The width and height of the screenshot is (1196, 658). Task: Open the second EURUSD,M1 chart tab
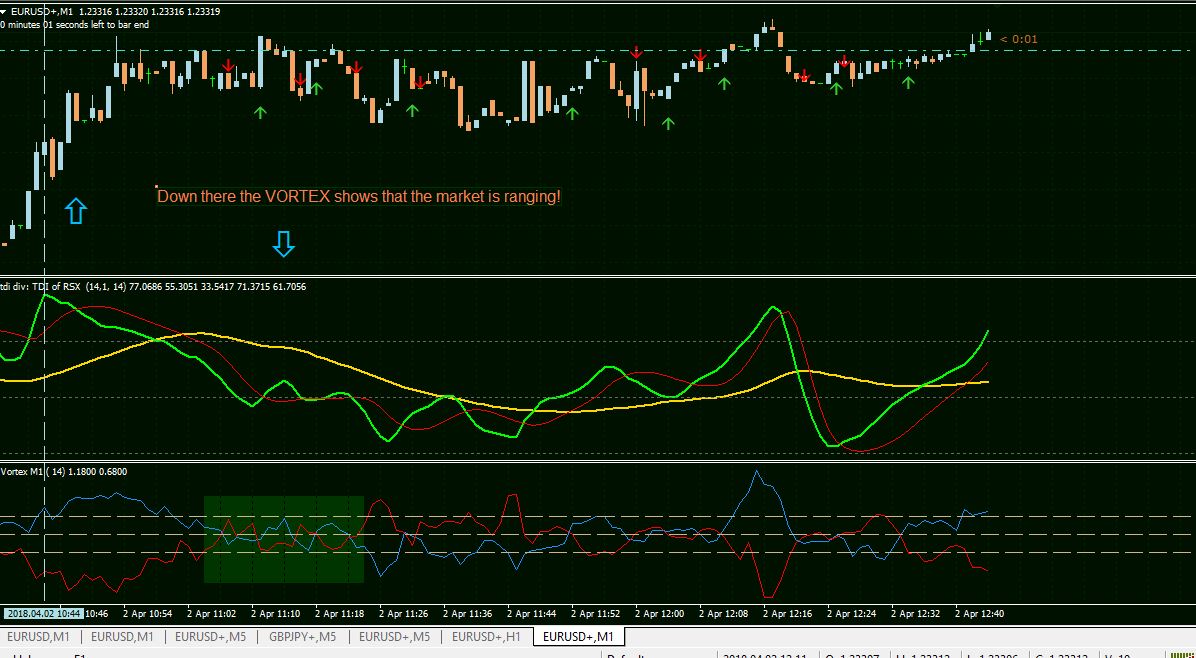point(122,637)
